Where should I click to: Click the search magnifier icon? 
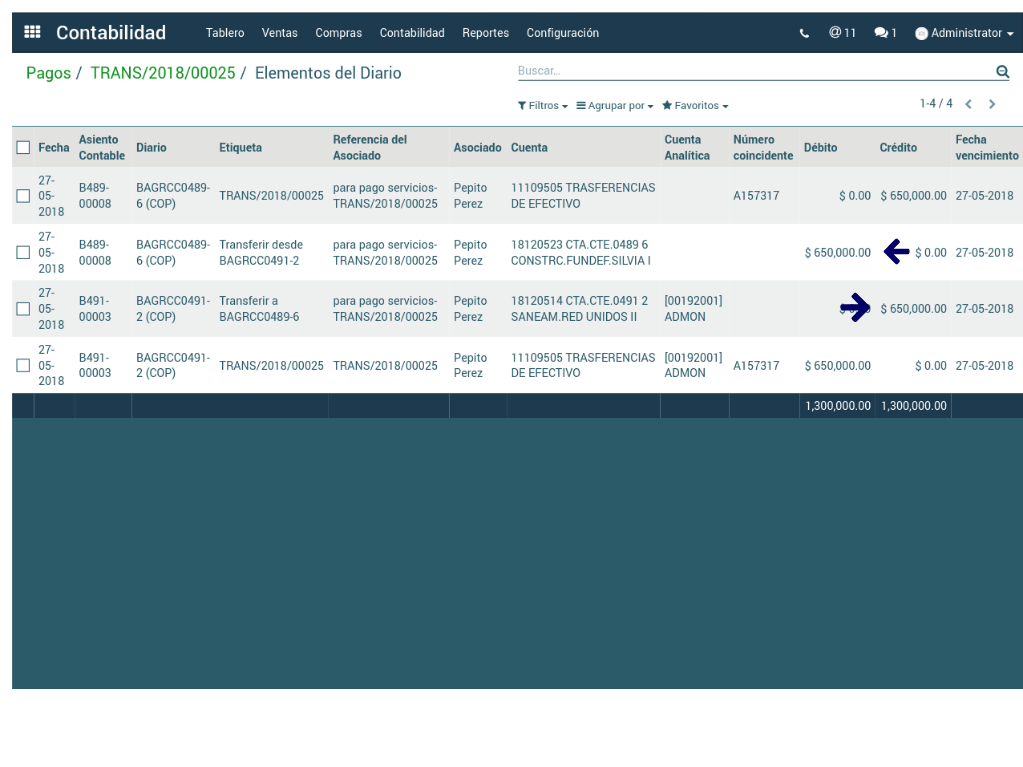1002,72
